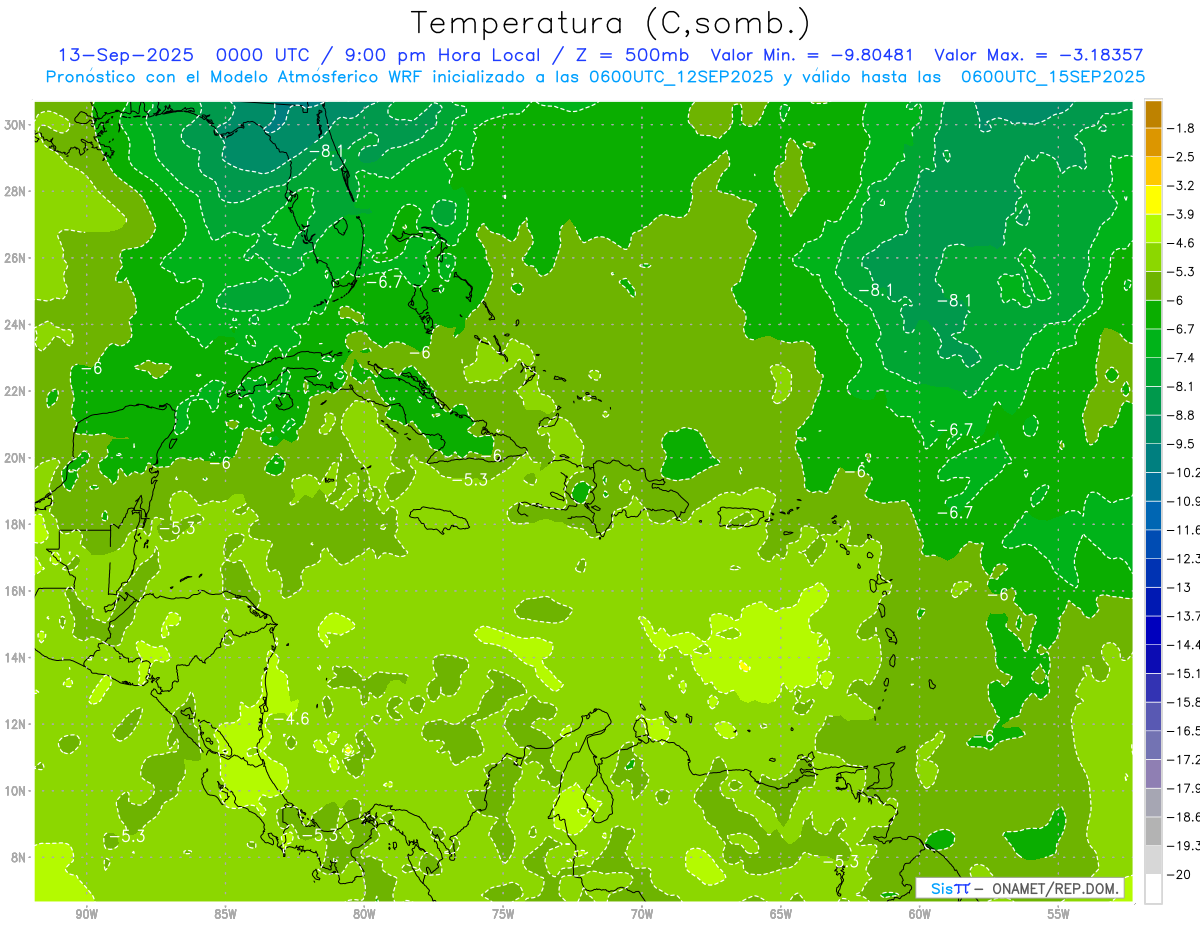
Task: Click the initialization time '0600UTC_12SEP2025'
Action: point(678,77)
